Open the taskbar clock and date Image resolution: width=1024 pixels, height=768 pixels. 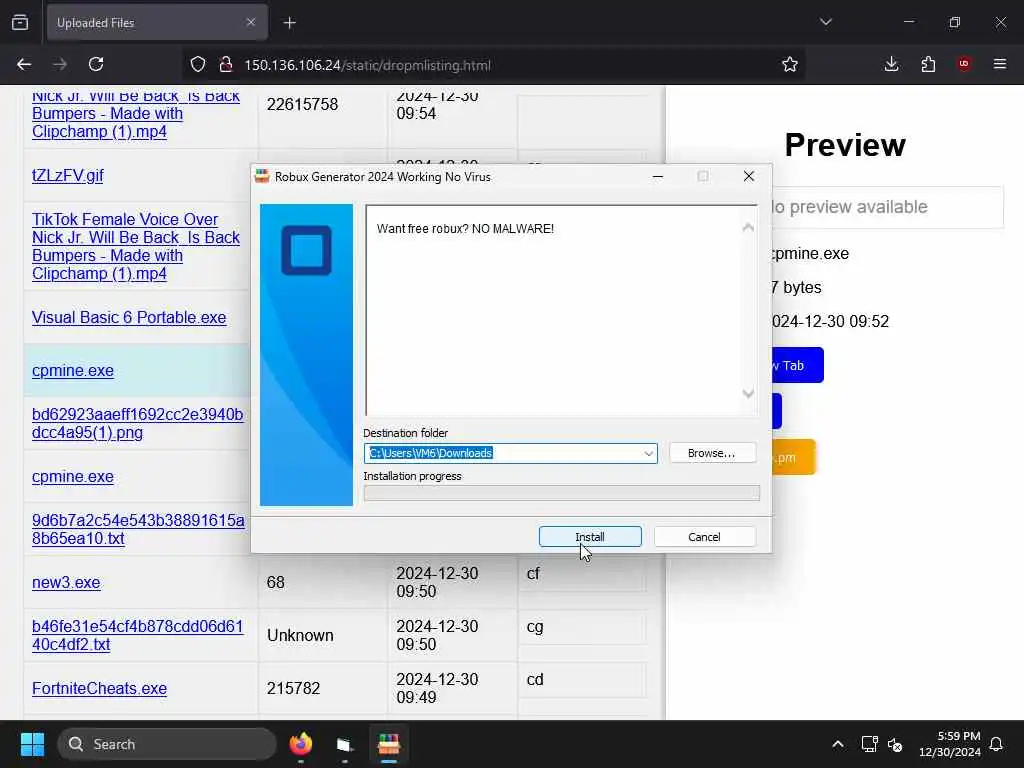click(x=950, y=744)
